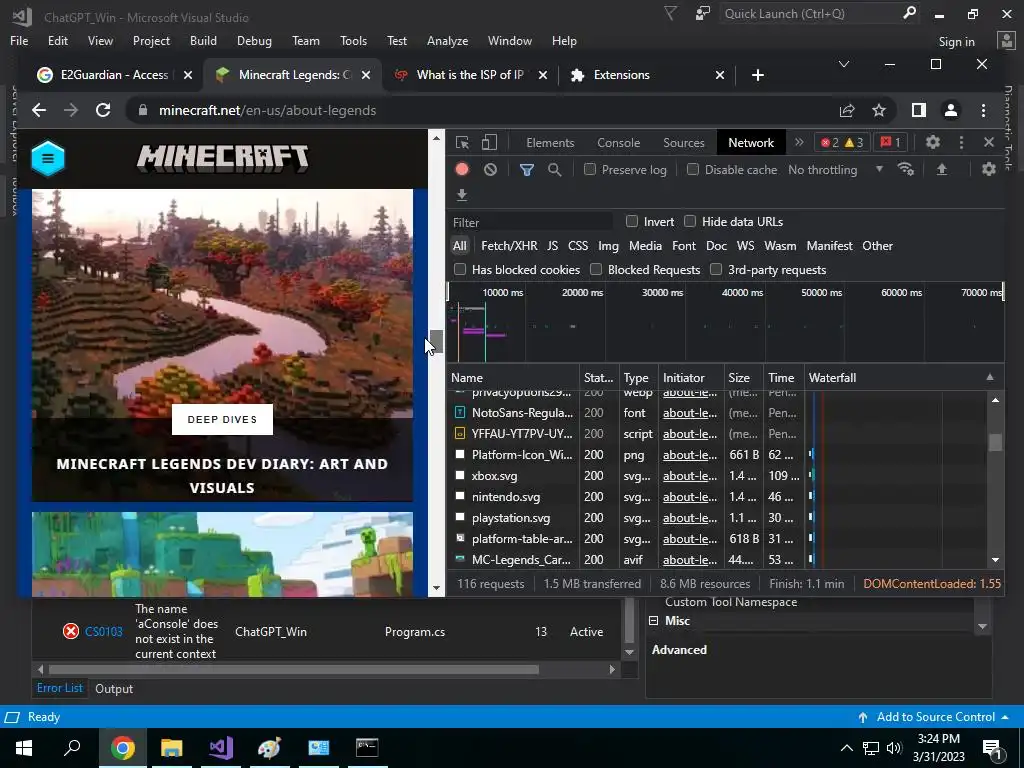Click the DEEP DIVES button
The image size is (1024, 768).
click(x=222, y=419)
